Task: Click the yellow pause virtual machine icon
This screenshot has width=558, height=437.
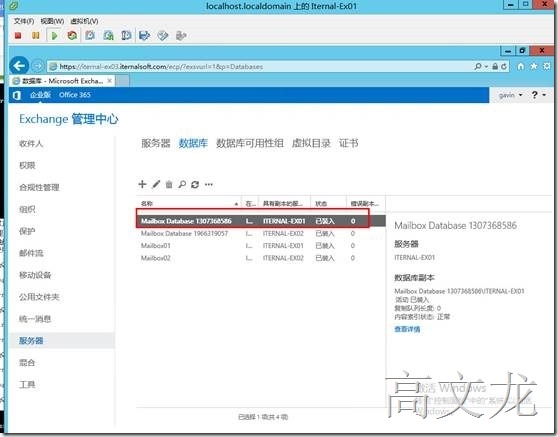Action: 36,35
